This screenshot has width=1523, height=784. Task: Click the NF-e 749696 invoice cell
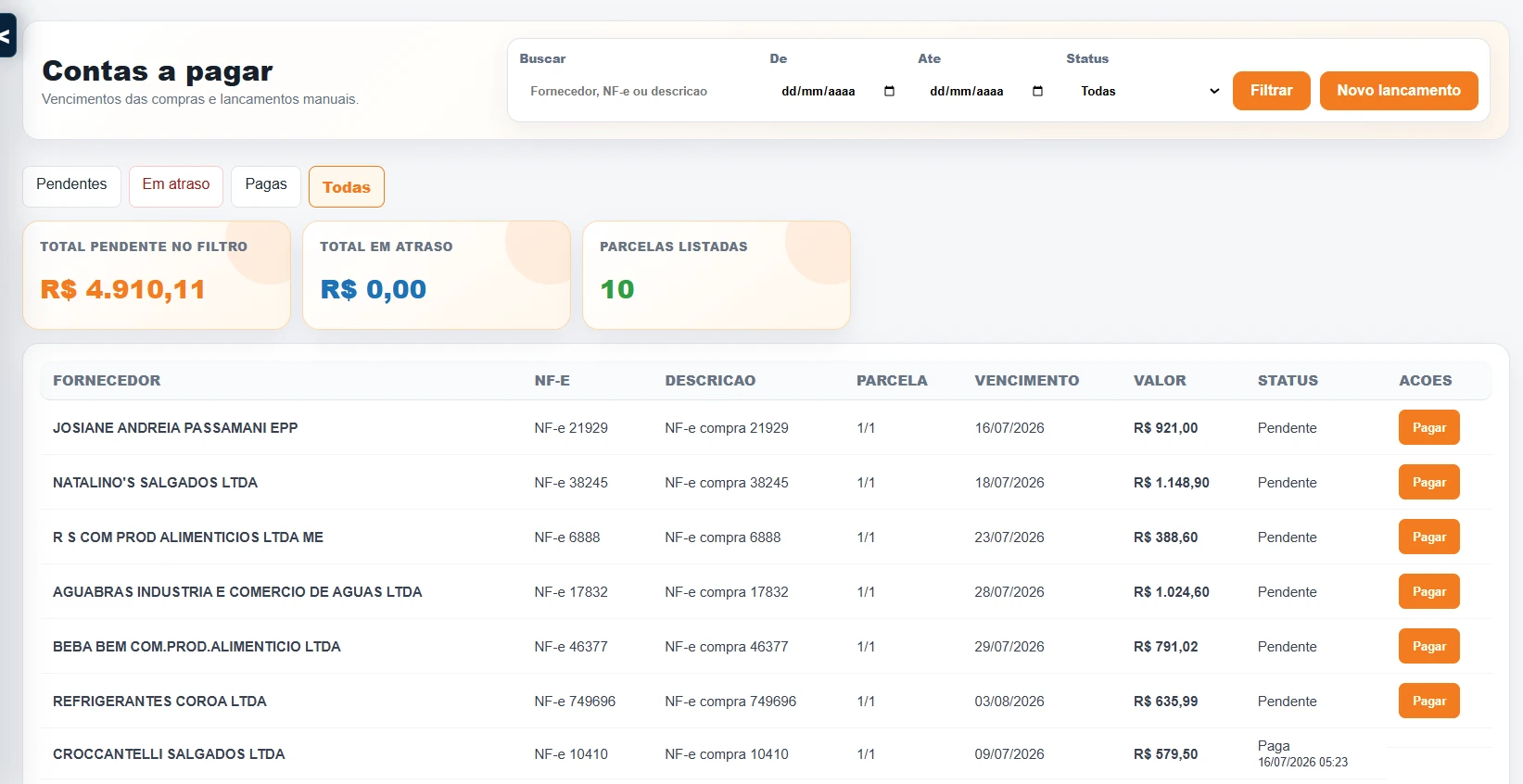point(575,702)
